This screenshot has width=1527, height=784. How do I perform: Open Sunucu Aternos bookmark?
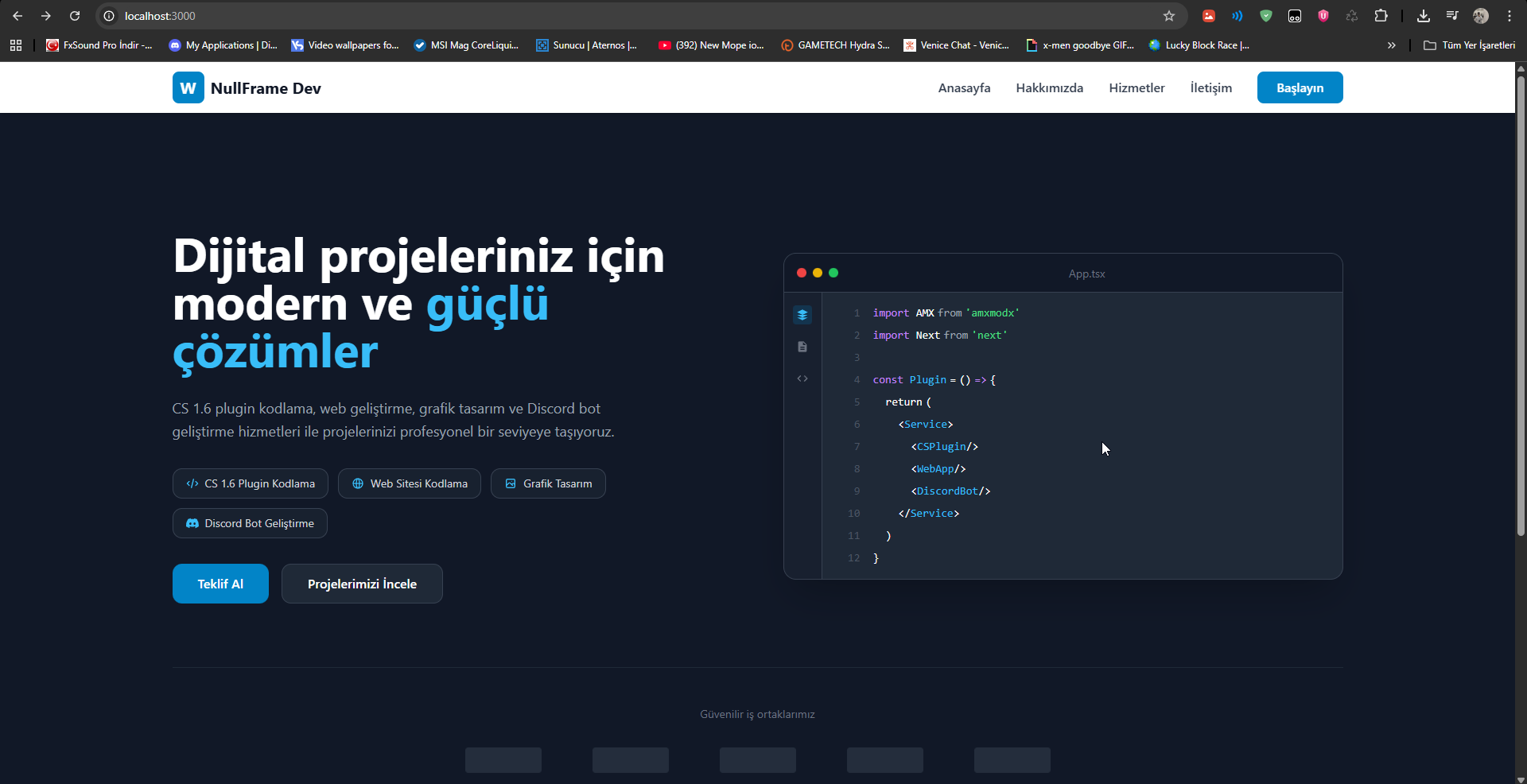pos(587,45)
